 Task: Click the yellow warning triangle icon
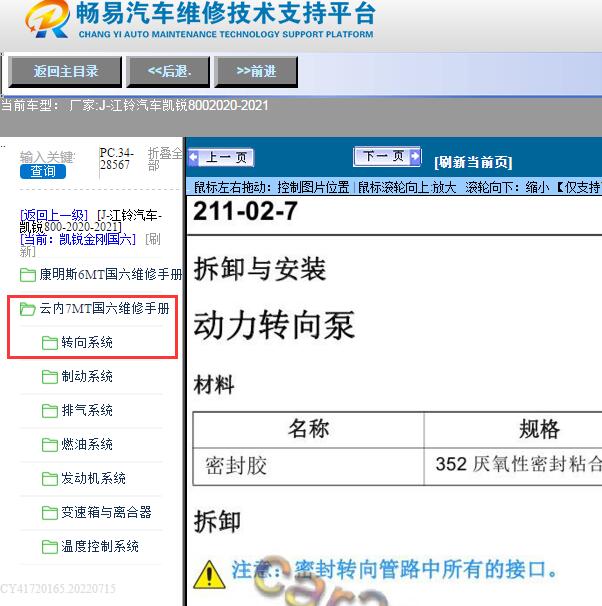pyautogui.click(x=209, y=575)
